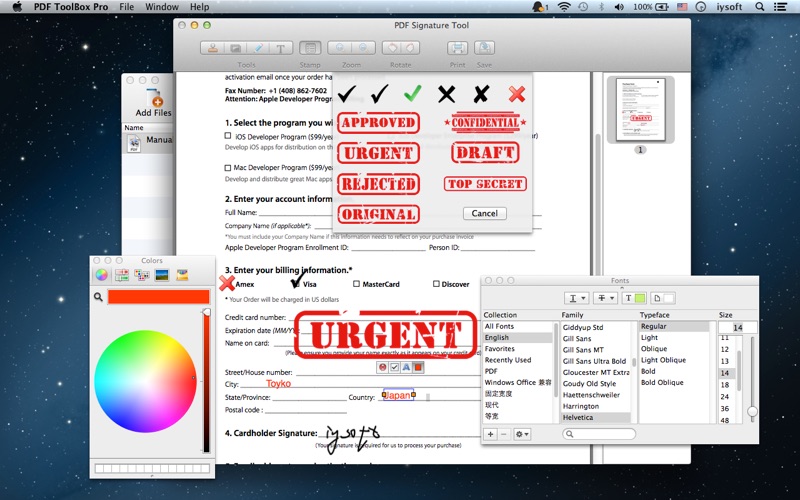Image resolution: width=800 pixels, height=500 pixels.
Task: Open the color sliders tab in Colors
Action: pos(121,276)
